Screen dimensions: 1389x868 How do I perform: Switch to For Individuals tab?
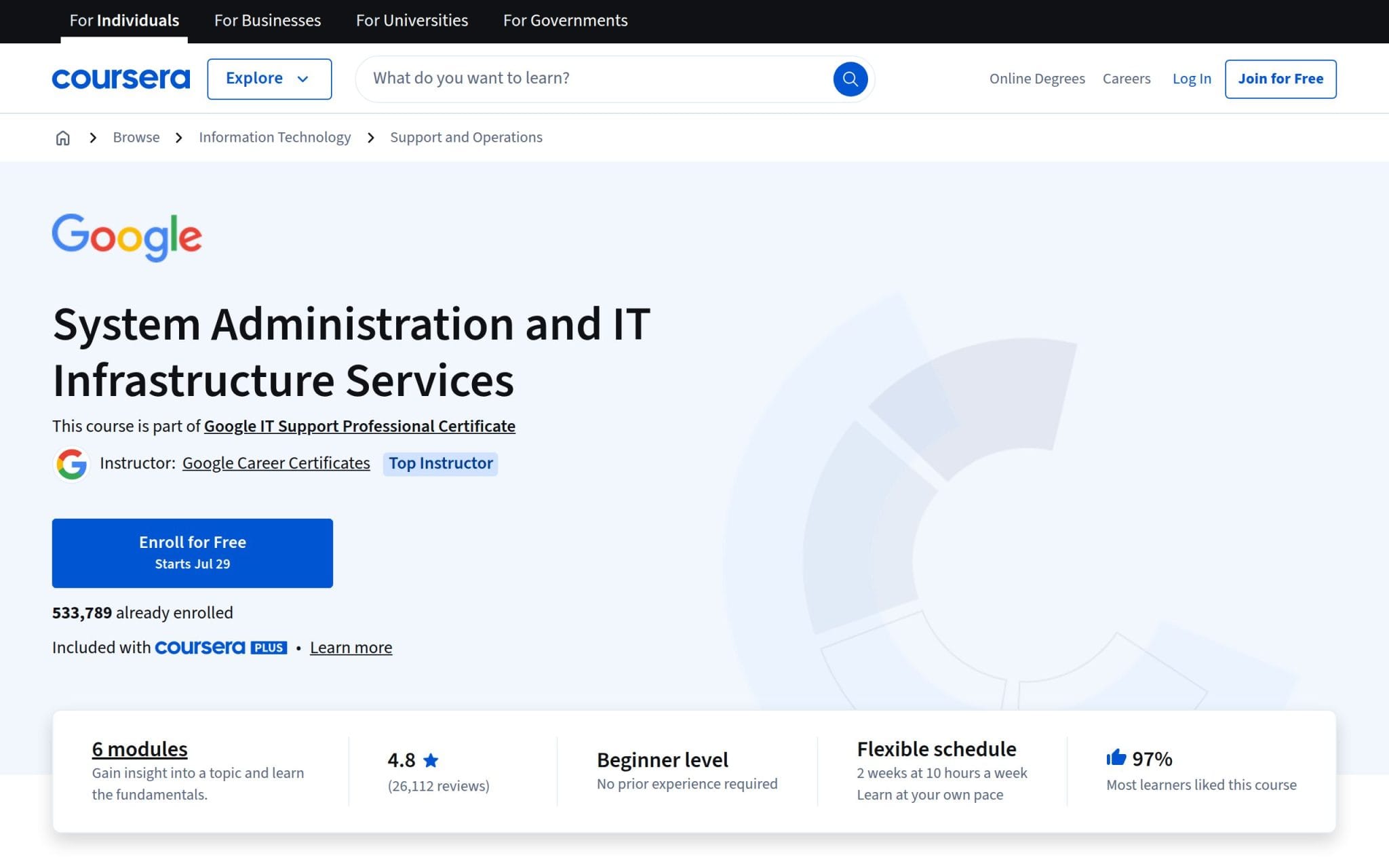(x=124, y=20)
